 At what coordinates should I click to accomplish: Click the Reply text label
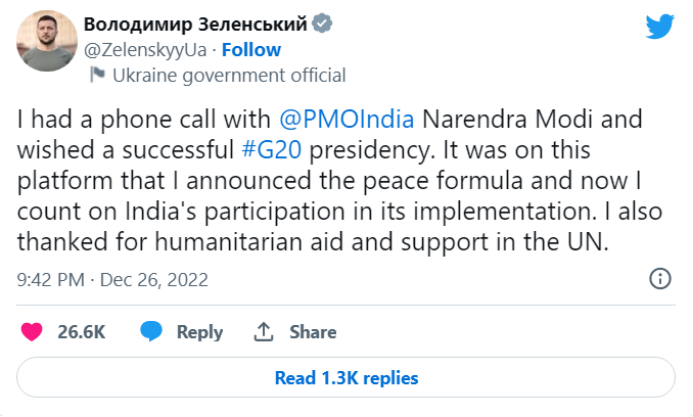tap(200, 332)
